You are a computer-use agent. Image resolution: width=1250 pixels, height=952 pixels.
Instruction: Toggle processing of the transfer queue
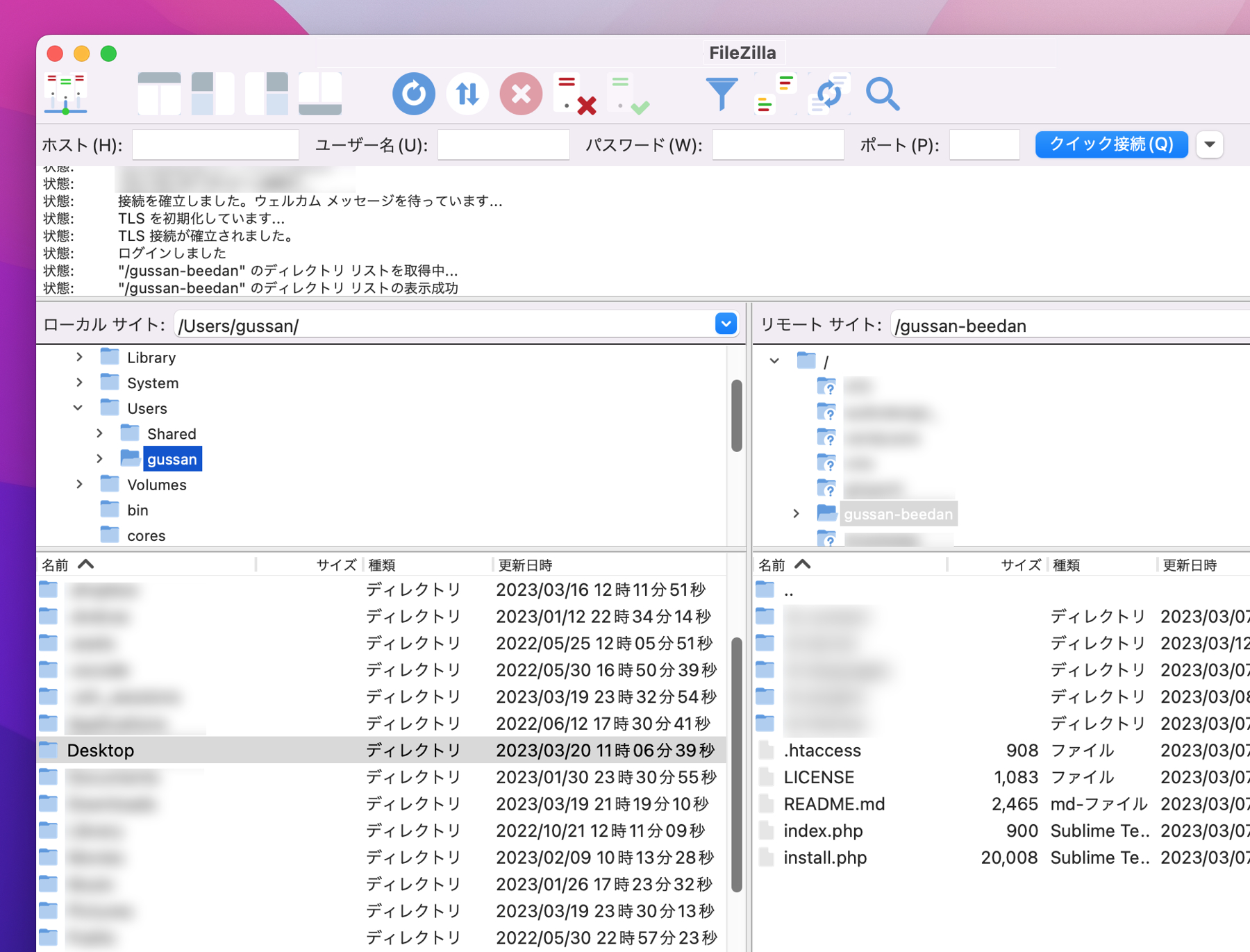click(467, 94)
